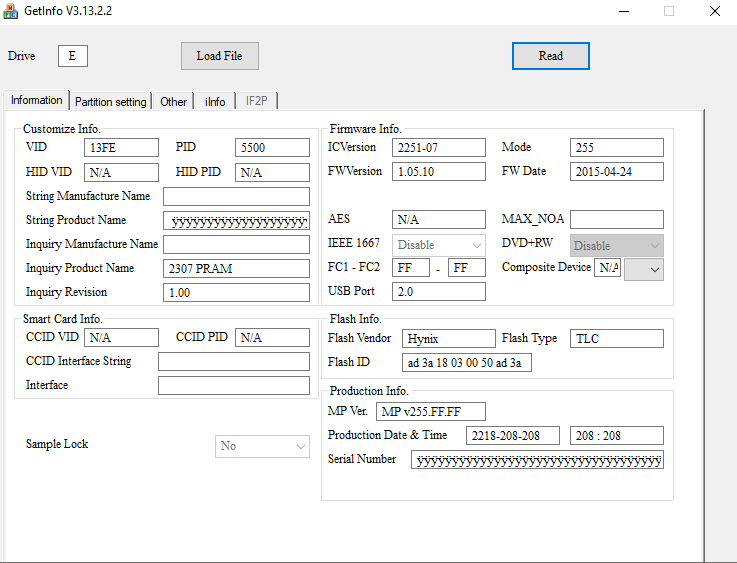Expand the Sample Lock dropdown
737x563 pixels.
pos(262,446)
